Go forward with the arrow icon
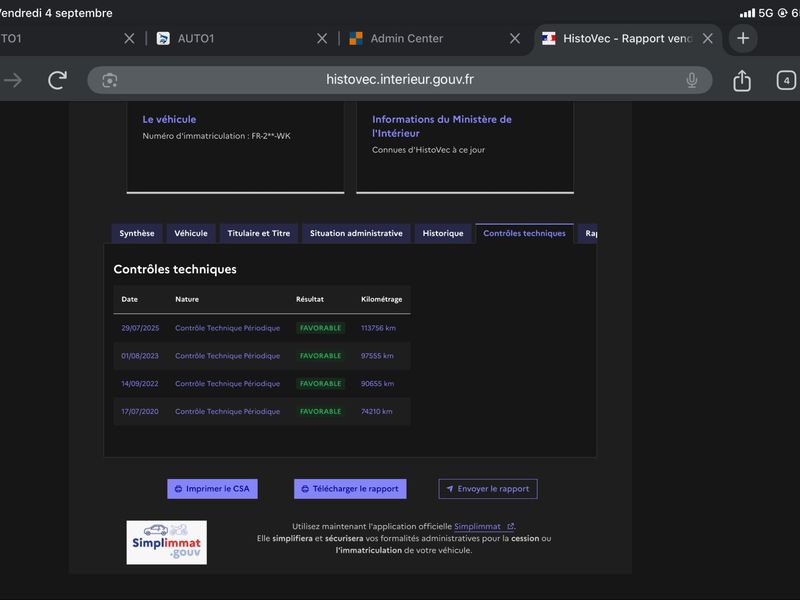 click(13, 80)
